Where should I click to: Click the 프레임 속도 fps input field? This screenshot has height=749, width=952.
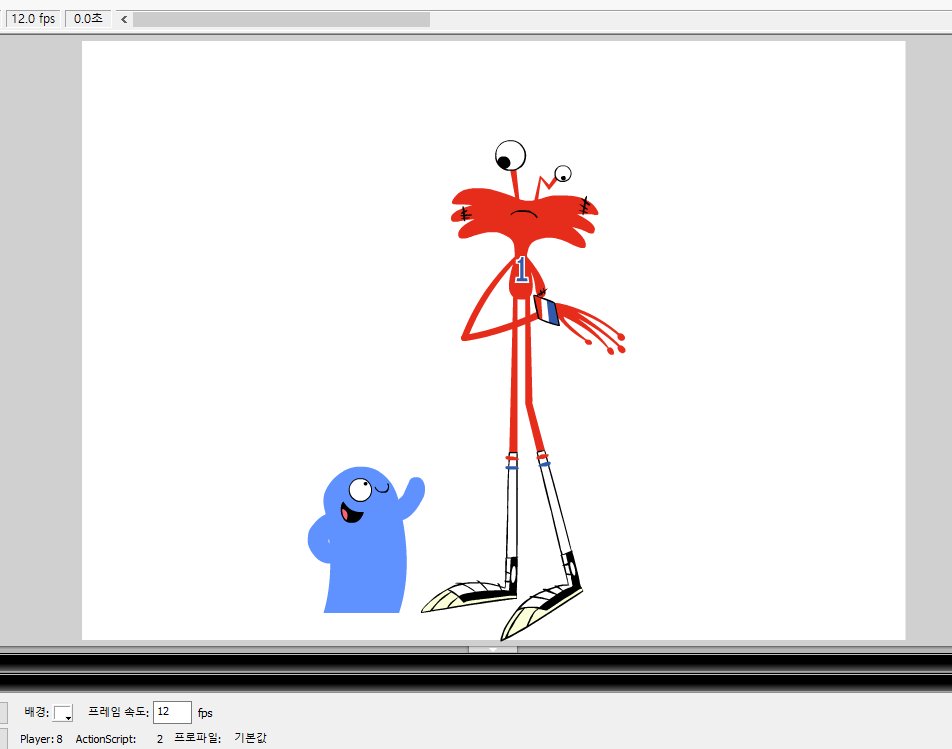[x=172, y=712]
